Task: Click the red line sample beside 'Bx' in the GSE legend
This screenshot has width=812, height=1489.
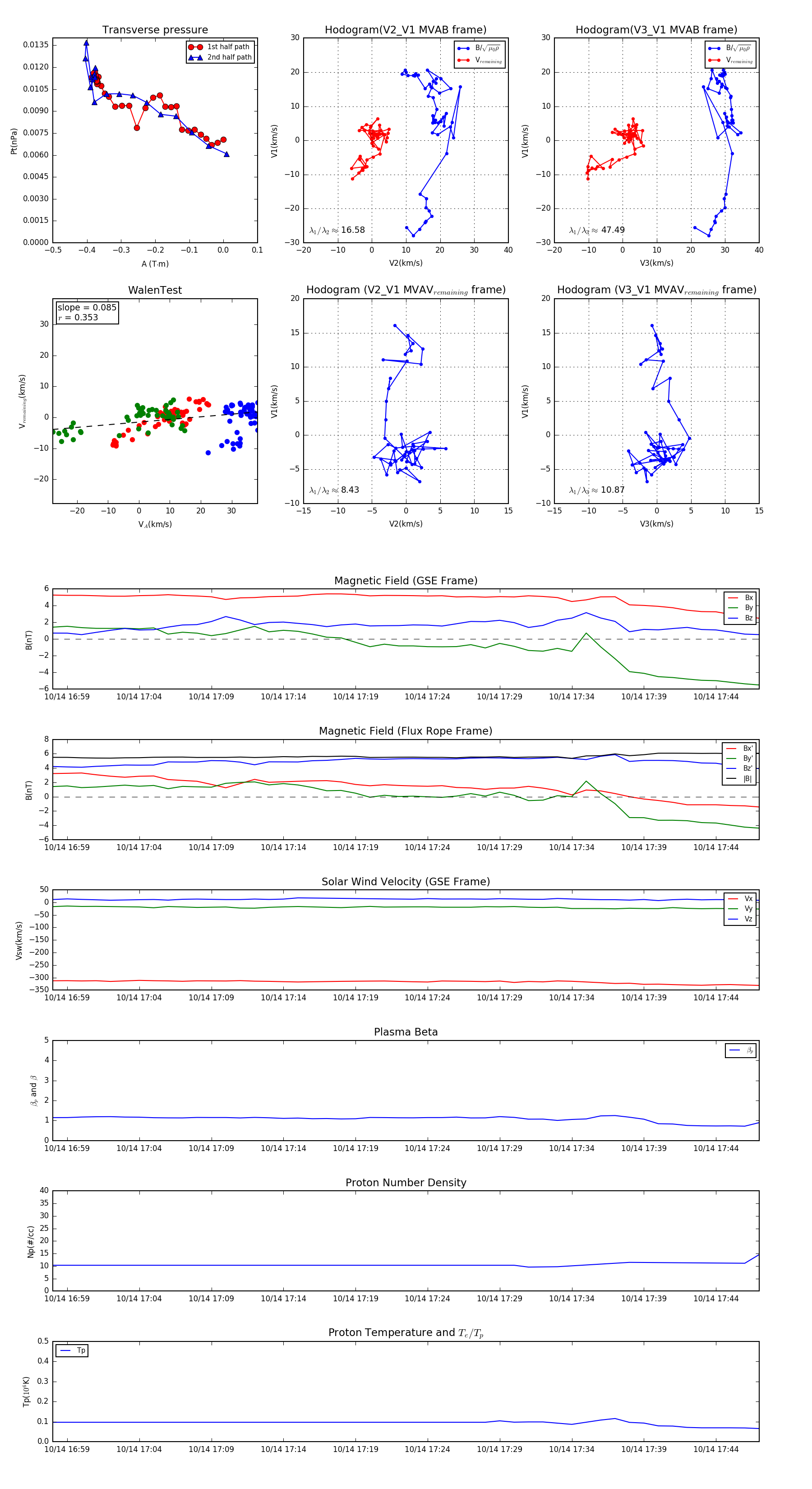Action: point(733,598)
